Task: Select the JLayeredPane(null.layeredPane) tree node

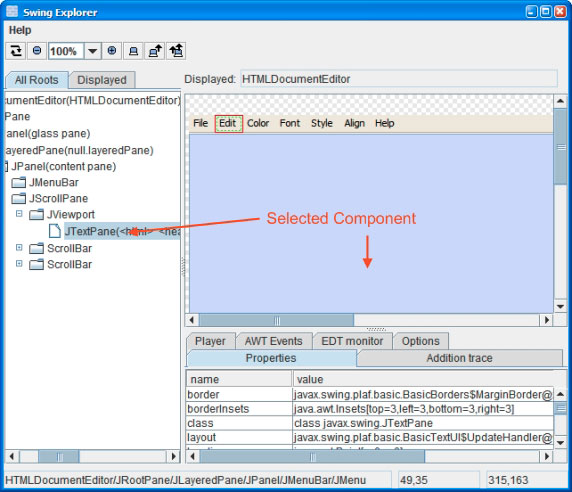Action: pos(79,150)
